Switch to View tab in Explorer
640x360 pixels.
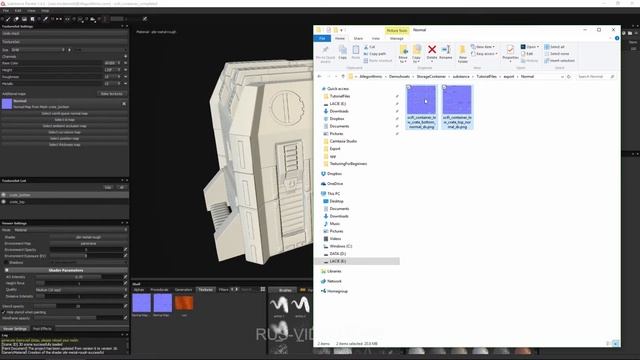376,38
